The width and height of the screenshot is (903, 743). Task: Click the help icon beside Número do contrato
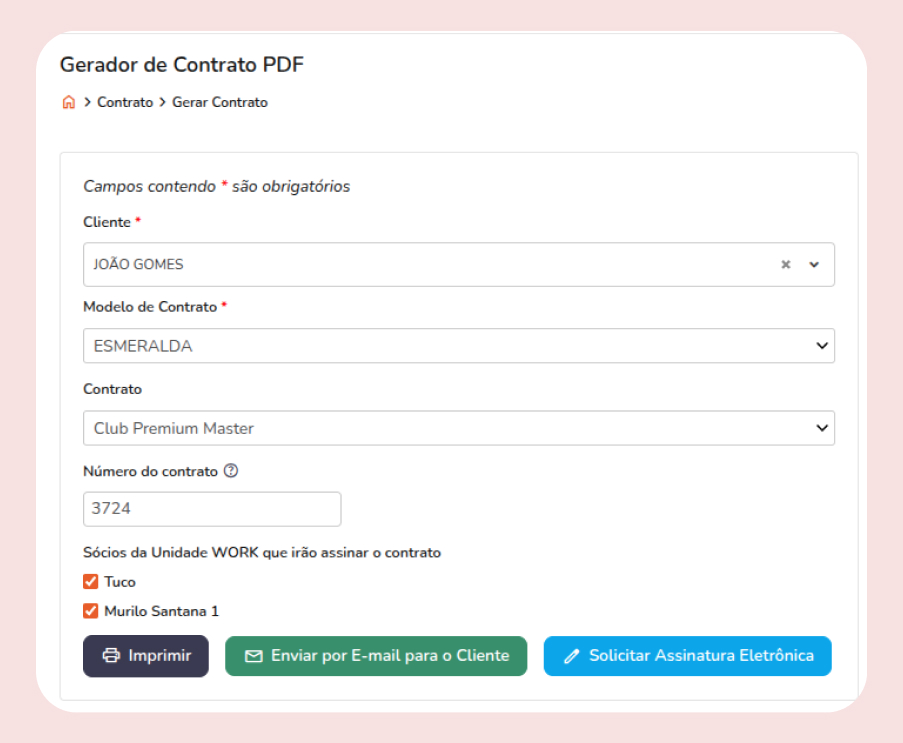click(231, 472)
